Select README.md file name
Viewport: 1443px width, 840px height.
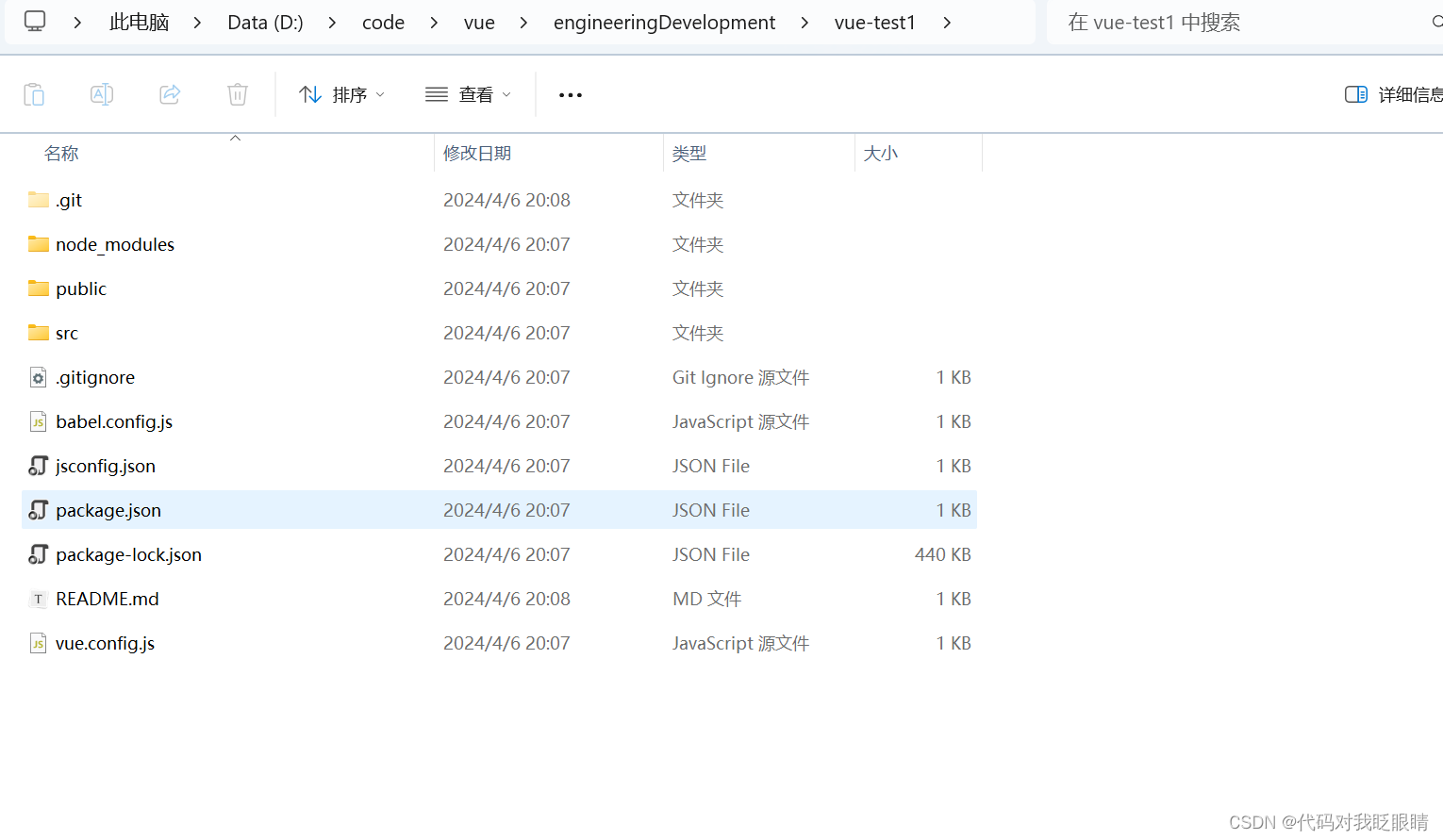[108, 599]
